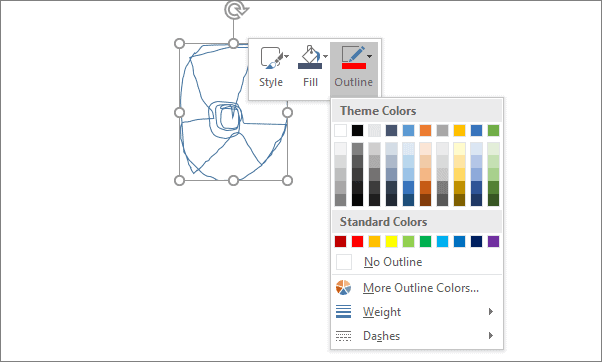Click the Dashes dotted lines icon

343,336
